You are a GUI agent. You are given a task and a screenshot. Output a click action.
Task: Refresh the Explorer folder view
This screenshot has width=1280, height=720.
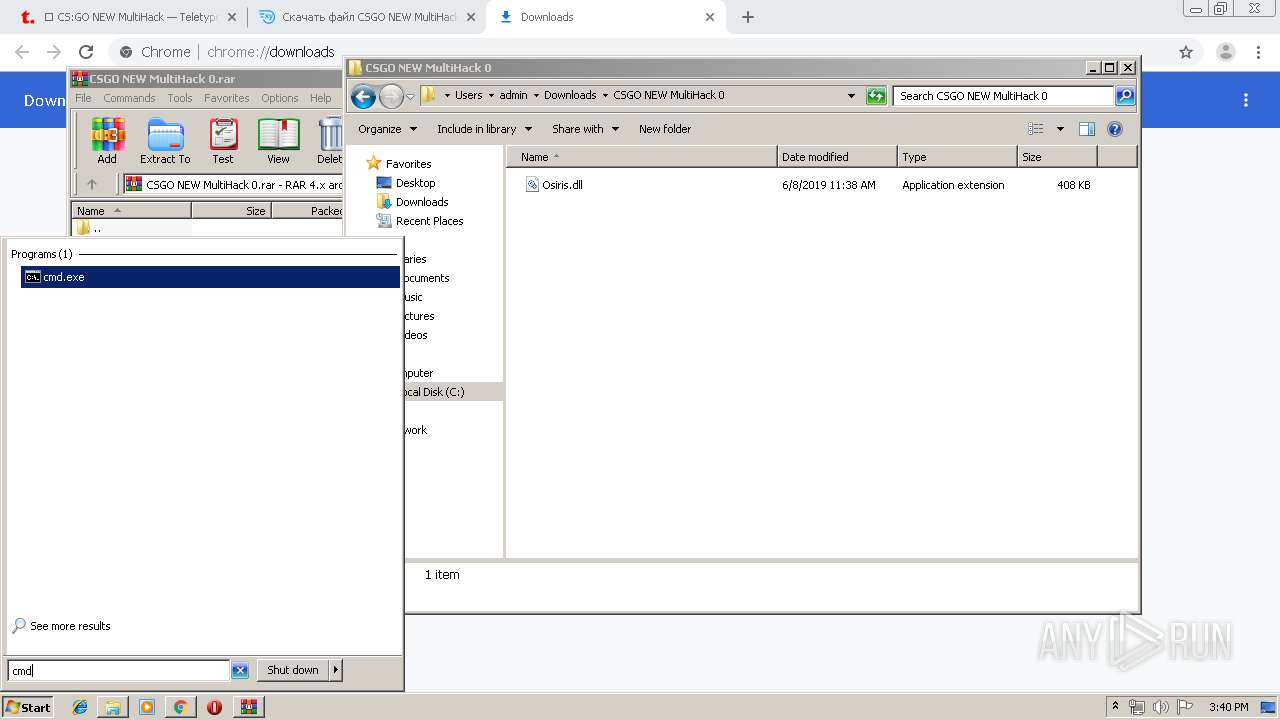pyautogui.click(x=876, y=96)
